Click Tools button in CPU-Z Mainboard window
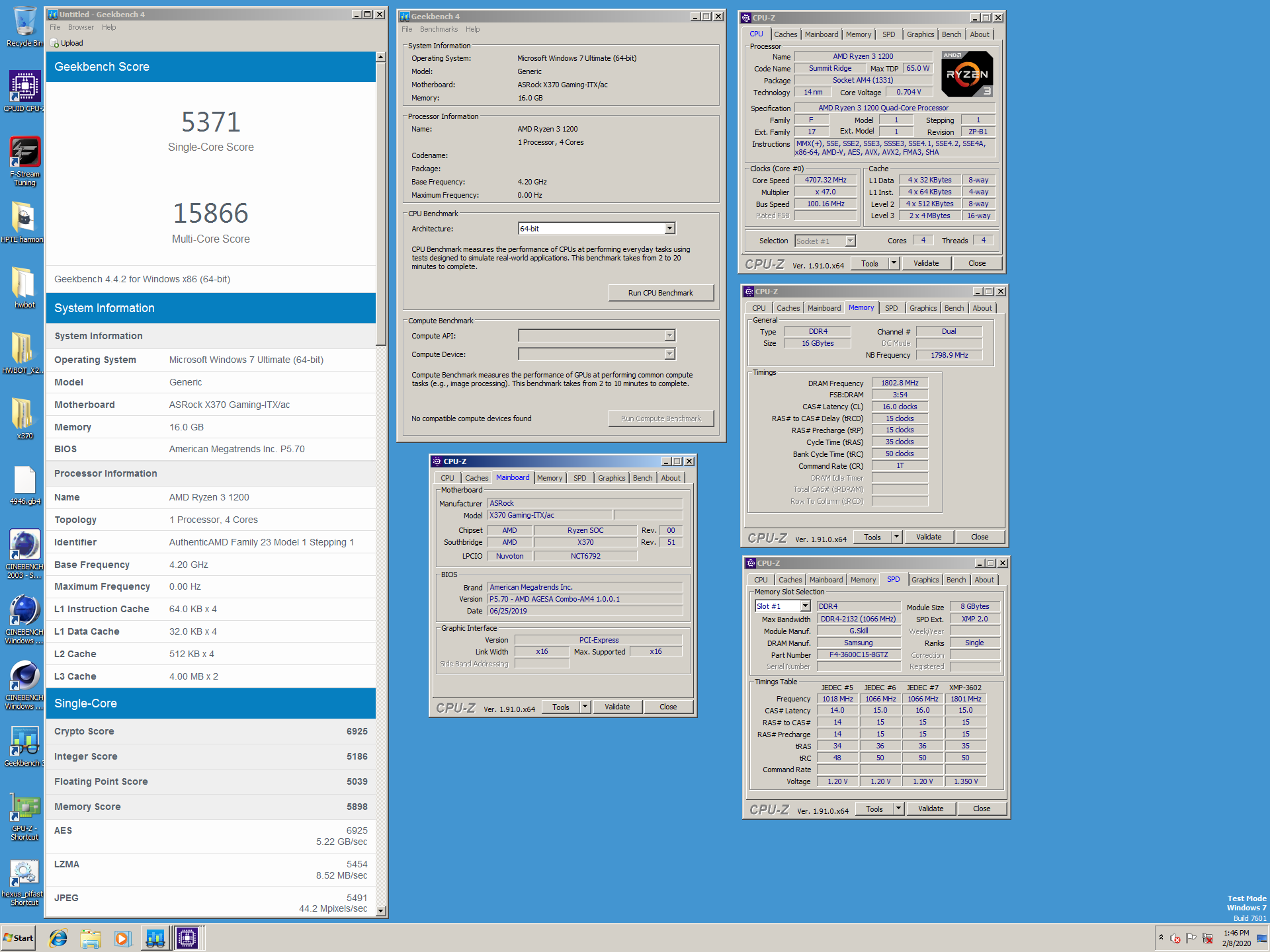The height and width of the screenshot is (952, 1270). coord(561,707)
